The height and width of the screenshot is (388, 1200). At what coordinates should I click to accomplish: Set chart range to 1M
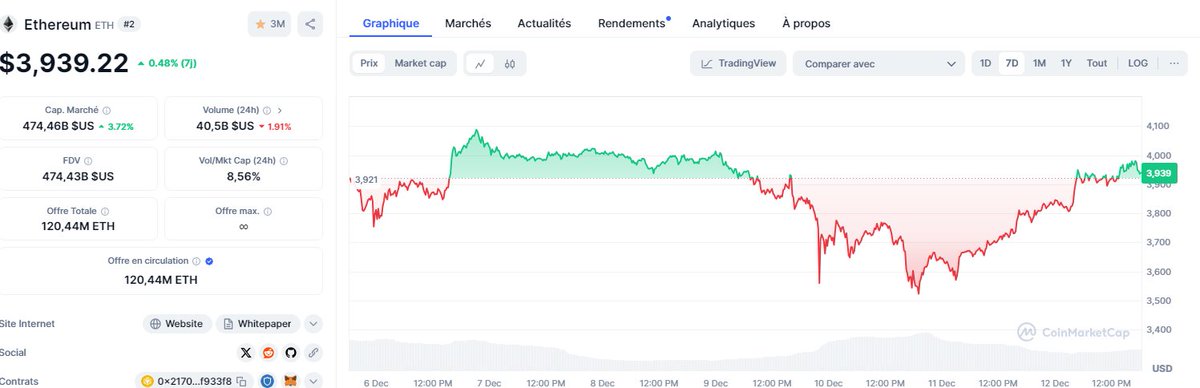(x=1039, y=63)
